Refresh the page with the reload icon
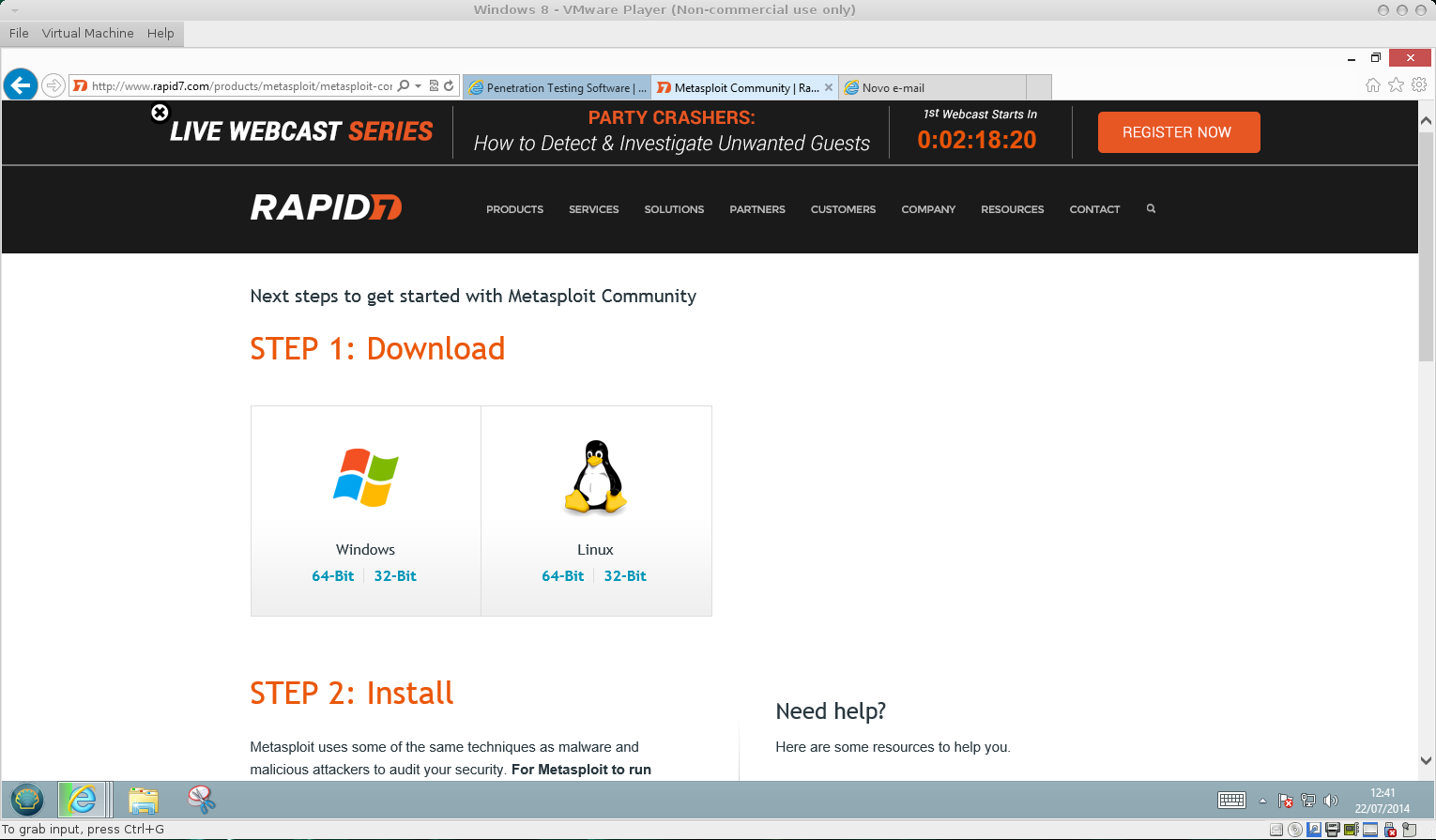This screenshot has width=1436, height=840. (449, 85)
